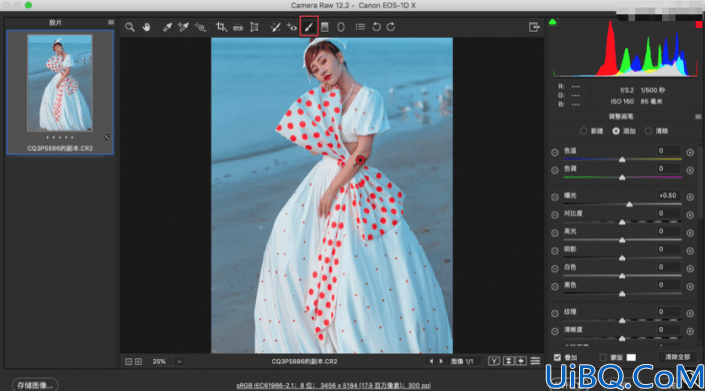This screenshot has width=705, height=391.
Task: Enable the 蒙版 (Mask) checkbox
Action: 603,357
